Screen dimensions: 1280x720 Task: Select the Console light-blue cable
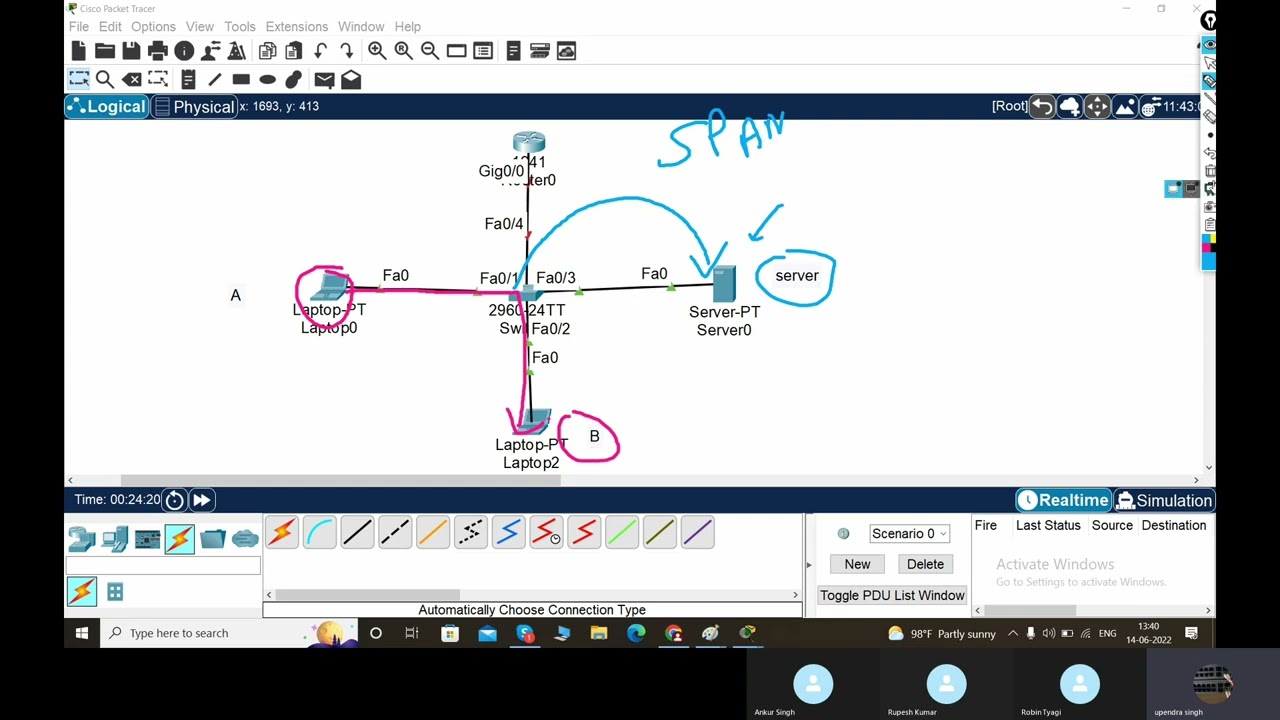pyautogui.click(x=319, y=533)
